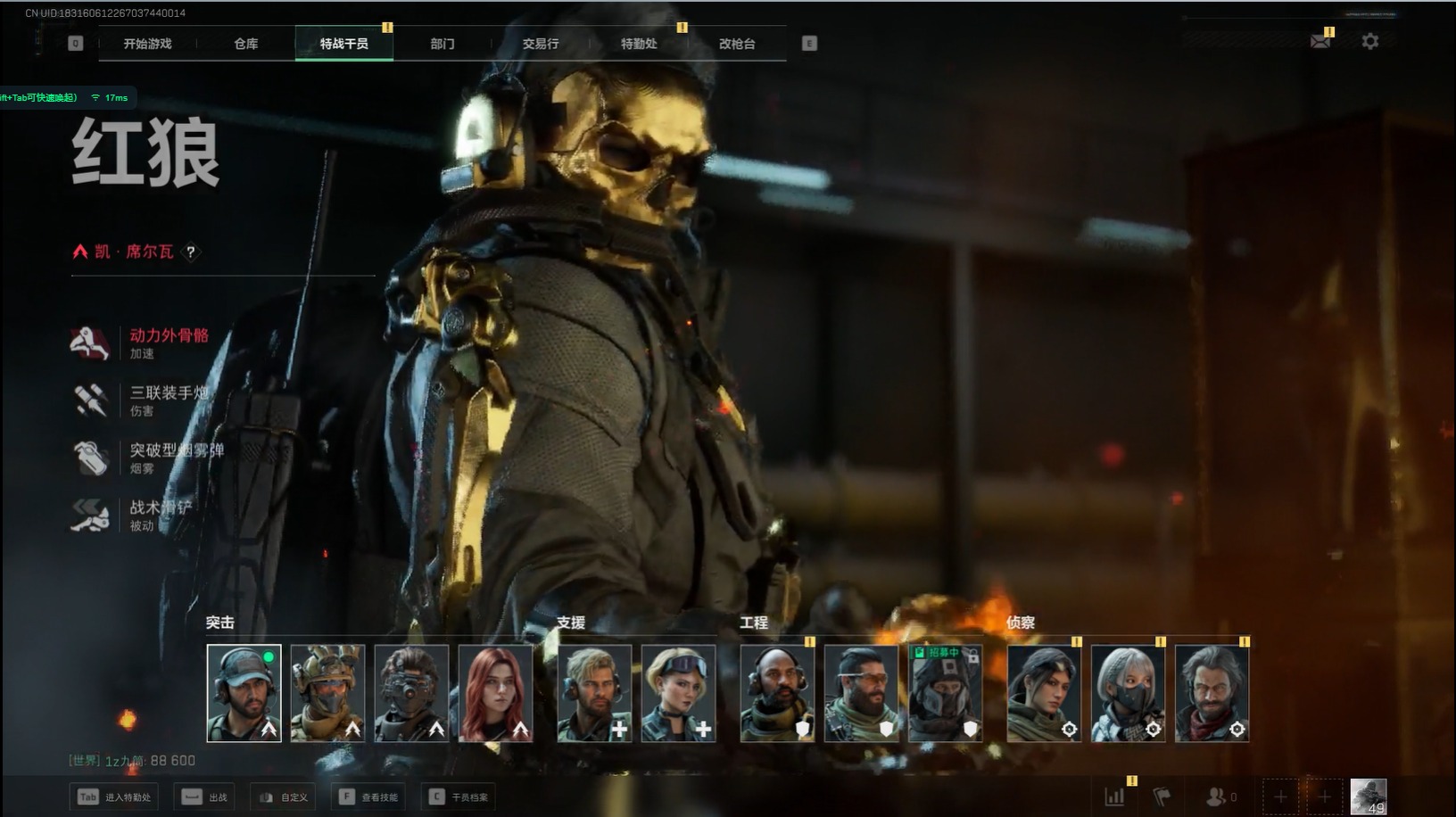
Task: Switch to the 仓库 tab
Action: point(245,44)
